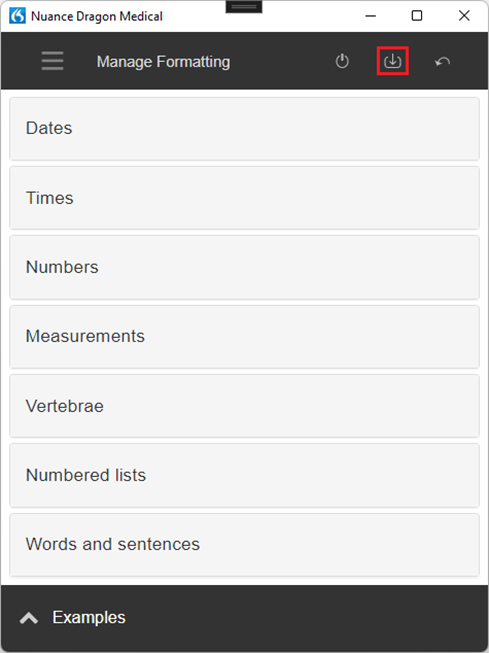489x653 pixels.
Task: Select the Measurements category
Action: click(244, 337)
